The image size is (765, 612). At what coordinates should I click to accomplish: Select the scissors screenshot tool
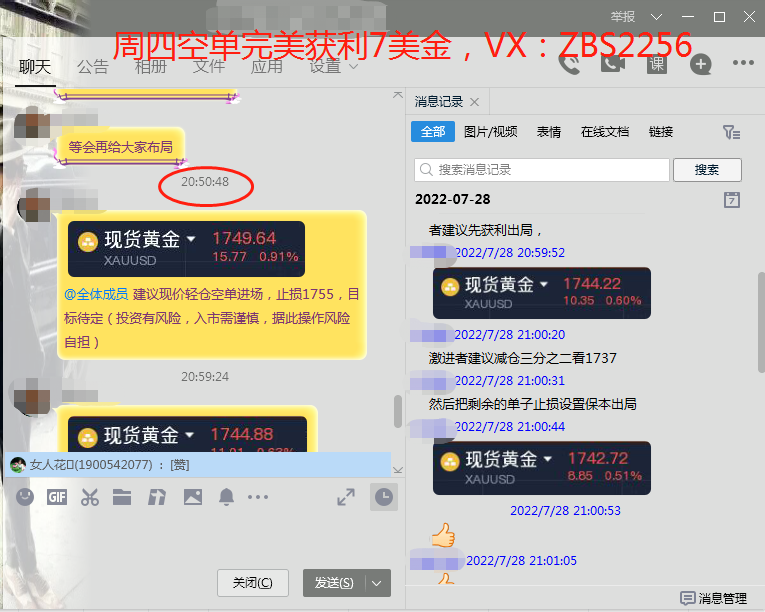(x=90, y=497)
